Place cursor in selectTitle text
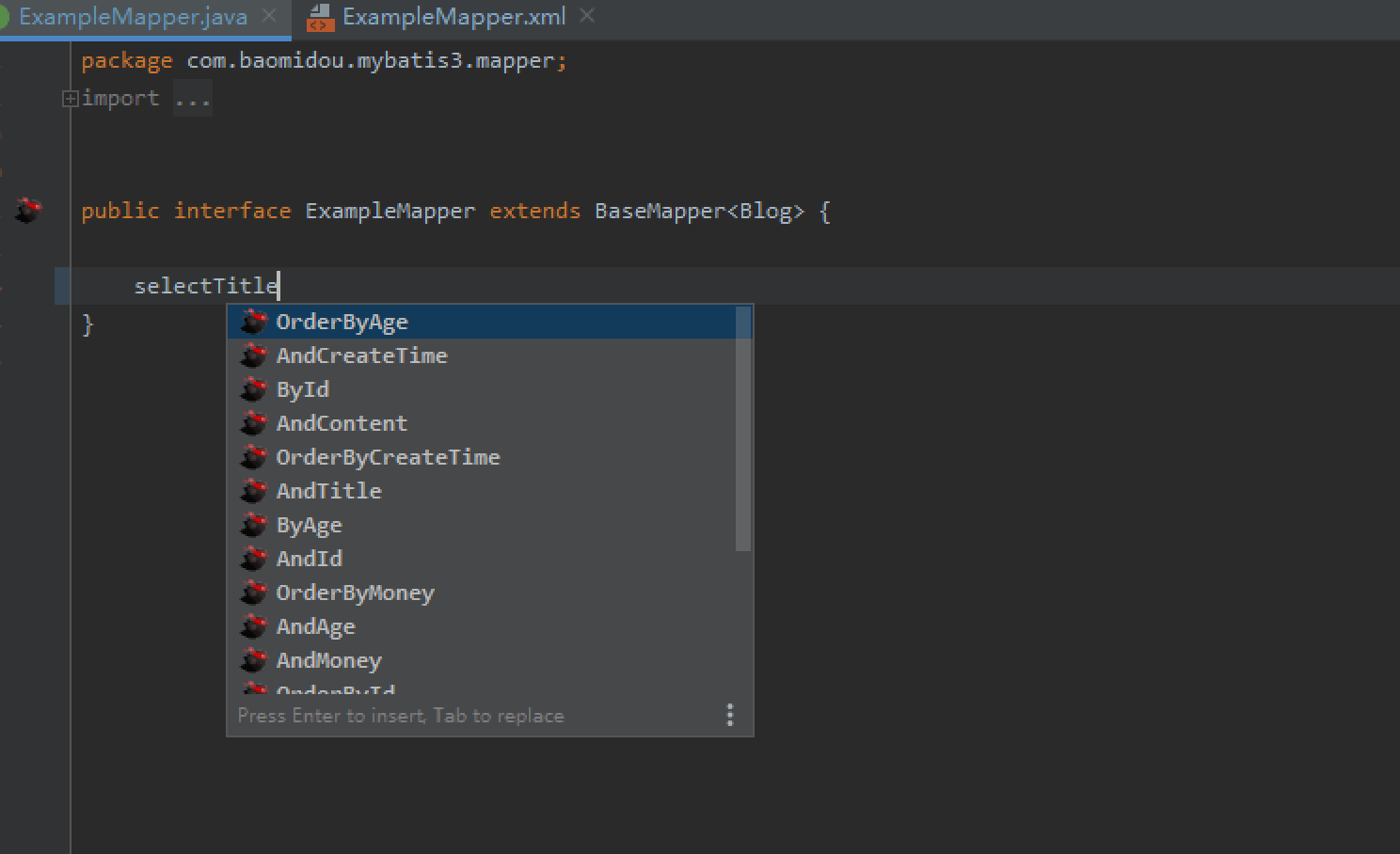 pos(206,286)
